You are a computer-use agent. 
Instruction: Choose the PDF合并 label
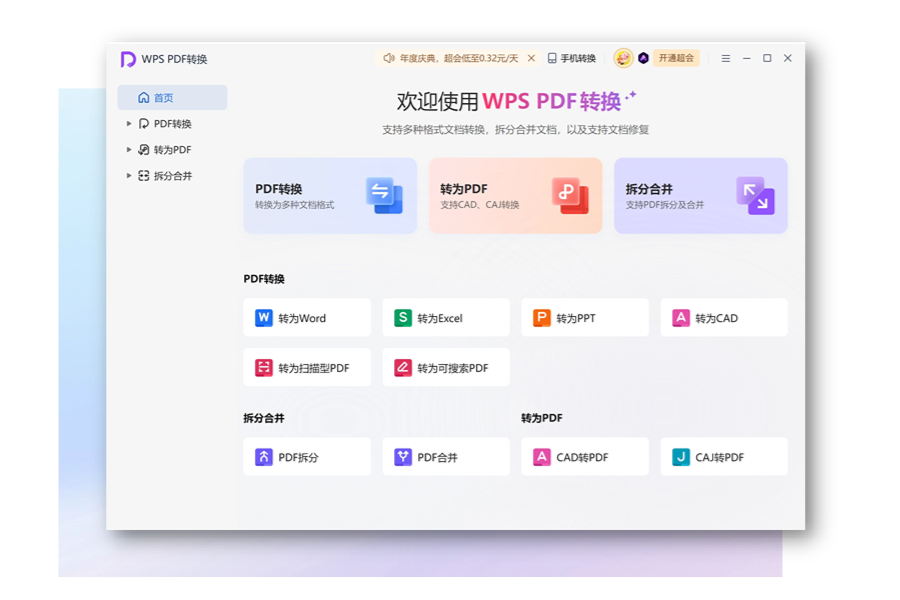[x=437, y=458]
